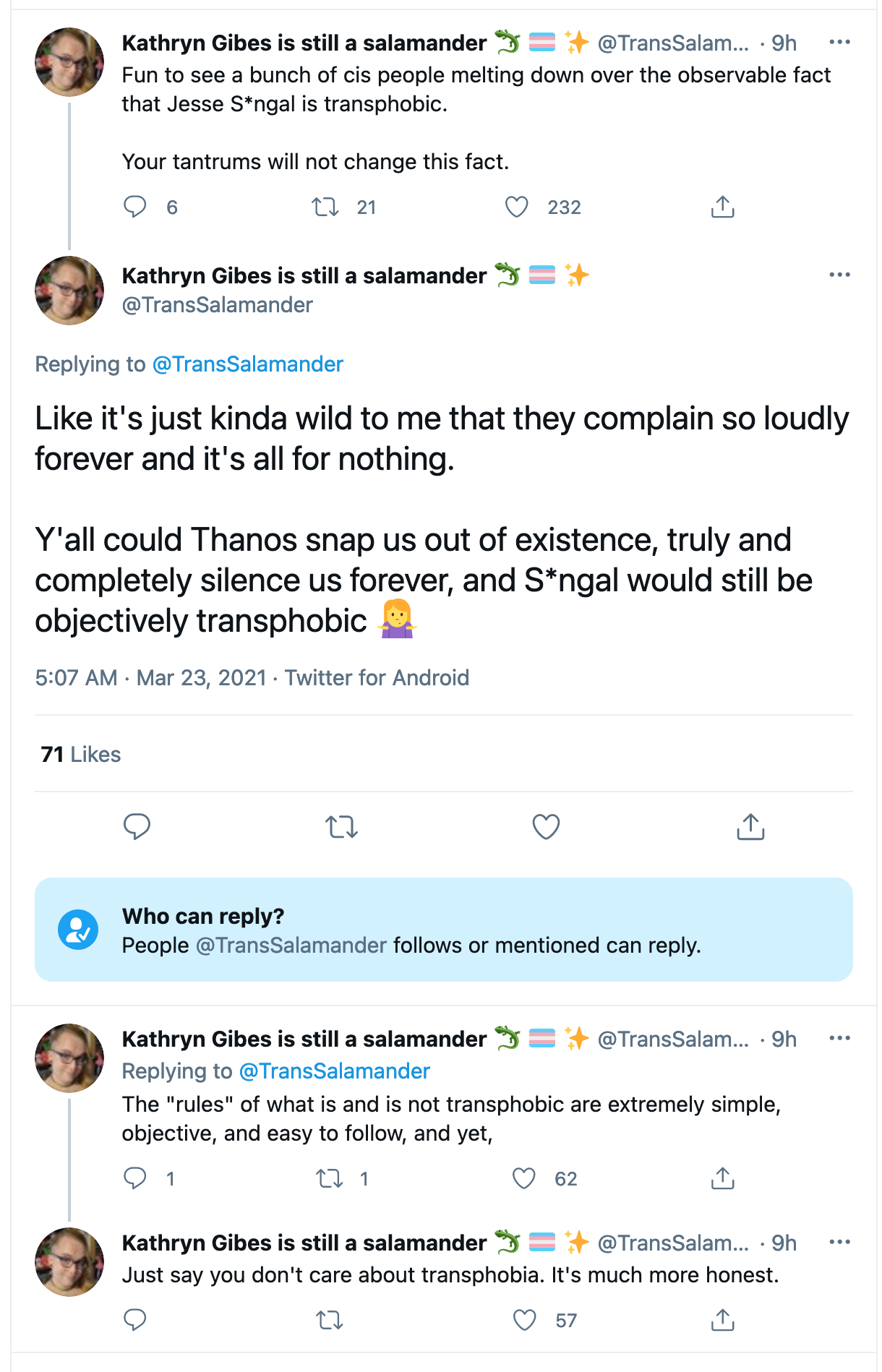The image size is (882, 1372).
Task: Retweet the tweet with 21 retweets
Action: point(325,207)
